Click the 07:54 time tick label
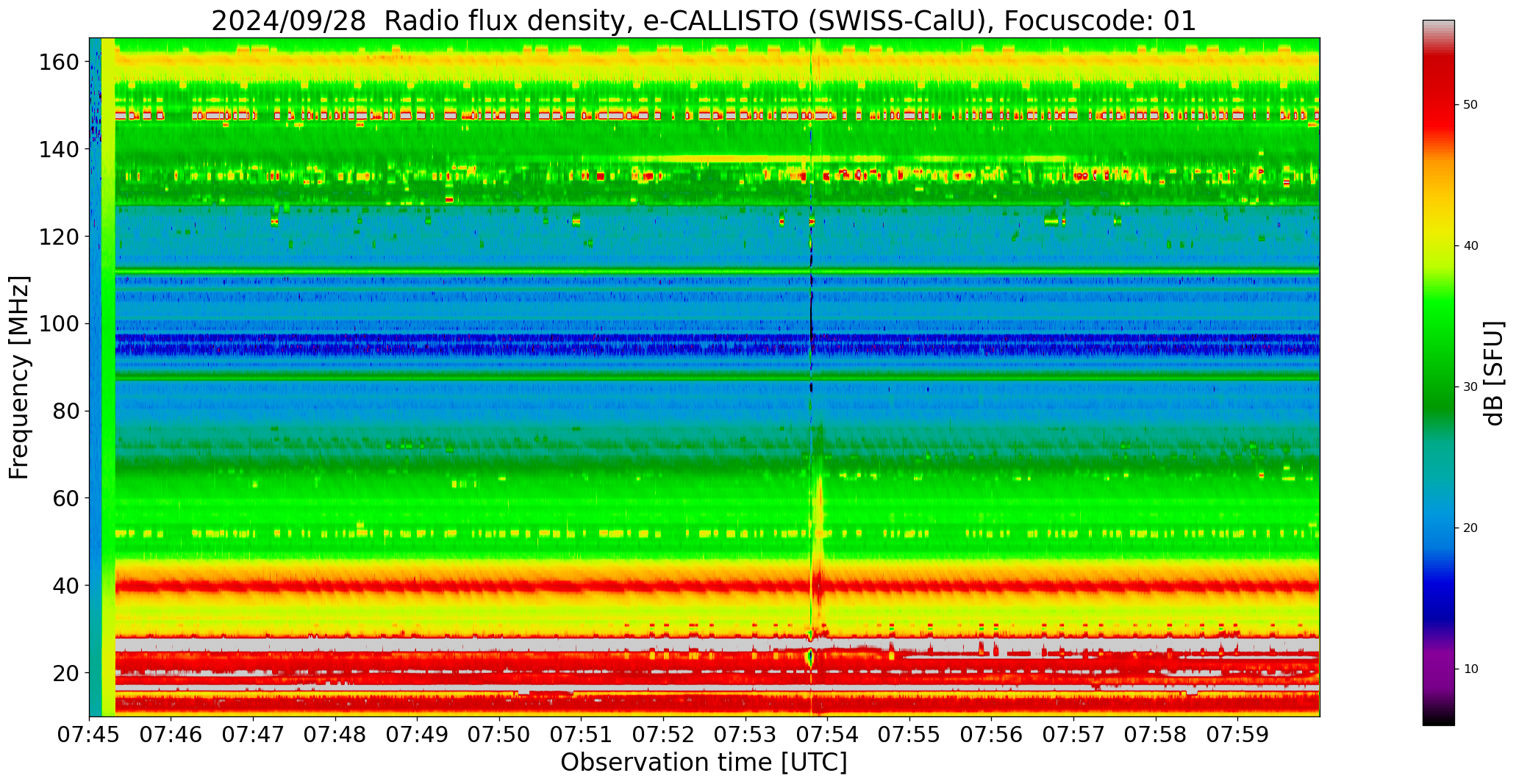The width and height of the screenshot is (1516, 784). [828, 734]
